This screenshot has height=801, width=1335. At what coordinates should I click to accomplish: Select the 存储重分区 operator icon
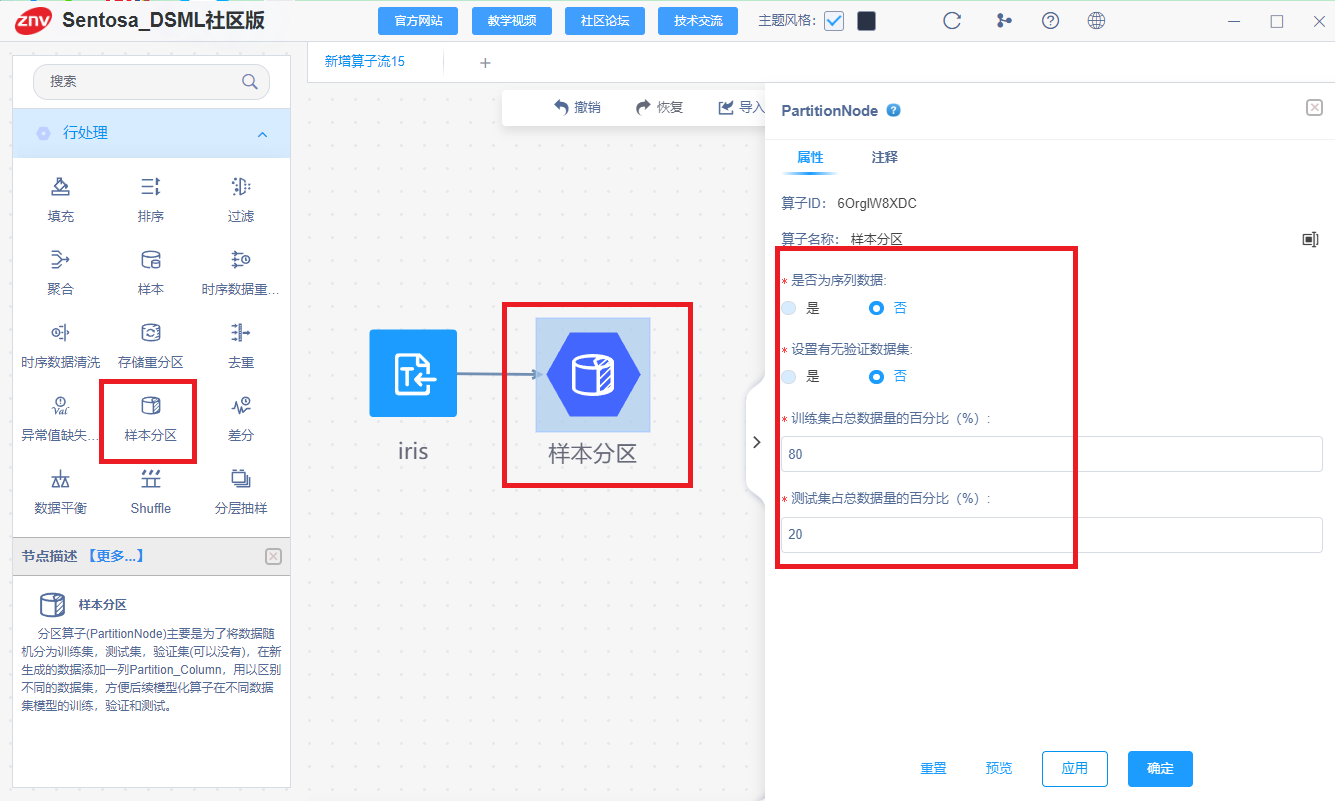(150, 333)
